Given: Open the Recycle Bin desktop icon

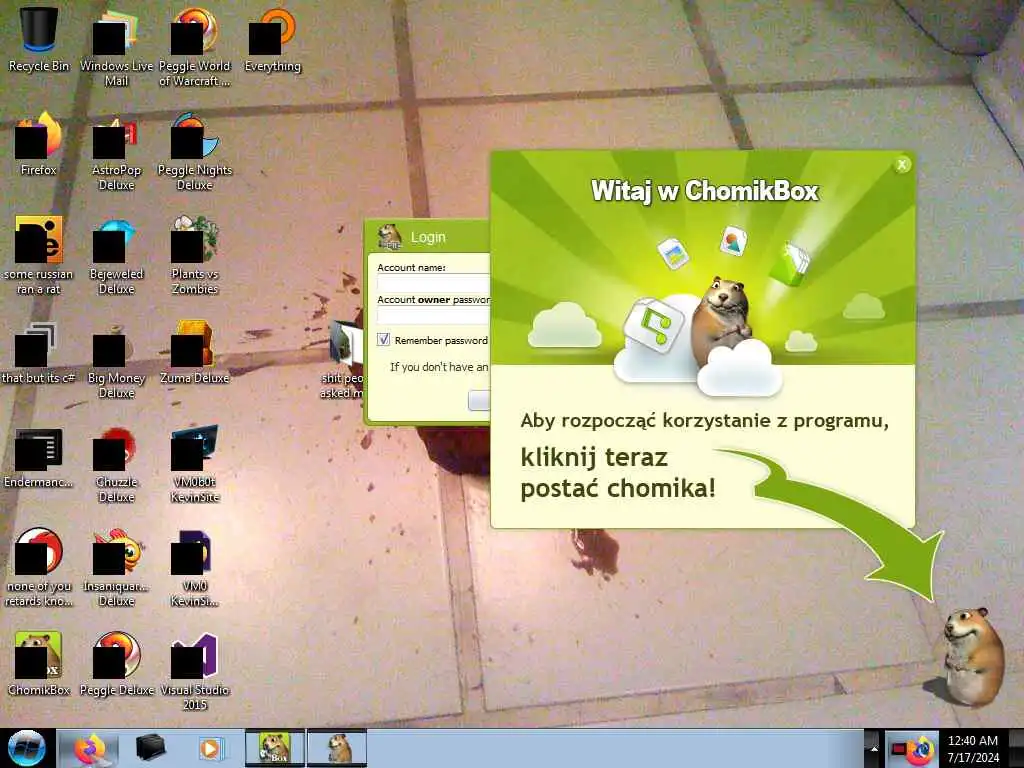Looking at the screenshot, I should pos(39,39).
